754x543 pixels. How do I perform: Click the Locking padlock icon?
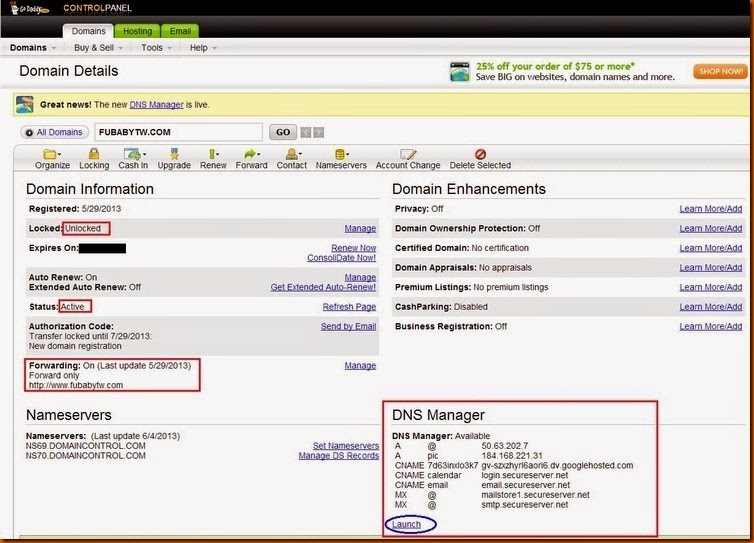pyautogui.click(x=94, y=154)
